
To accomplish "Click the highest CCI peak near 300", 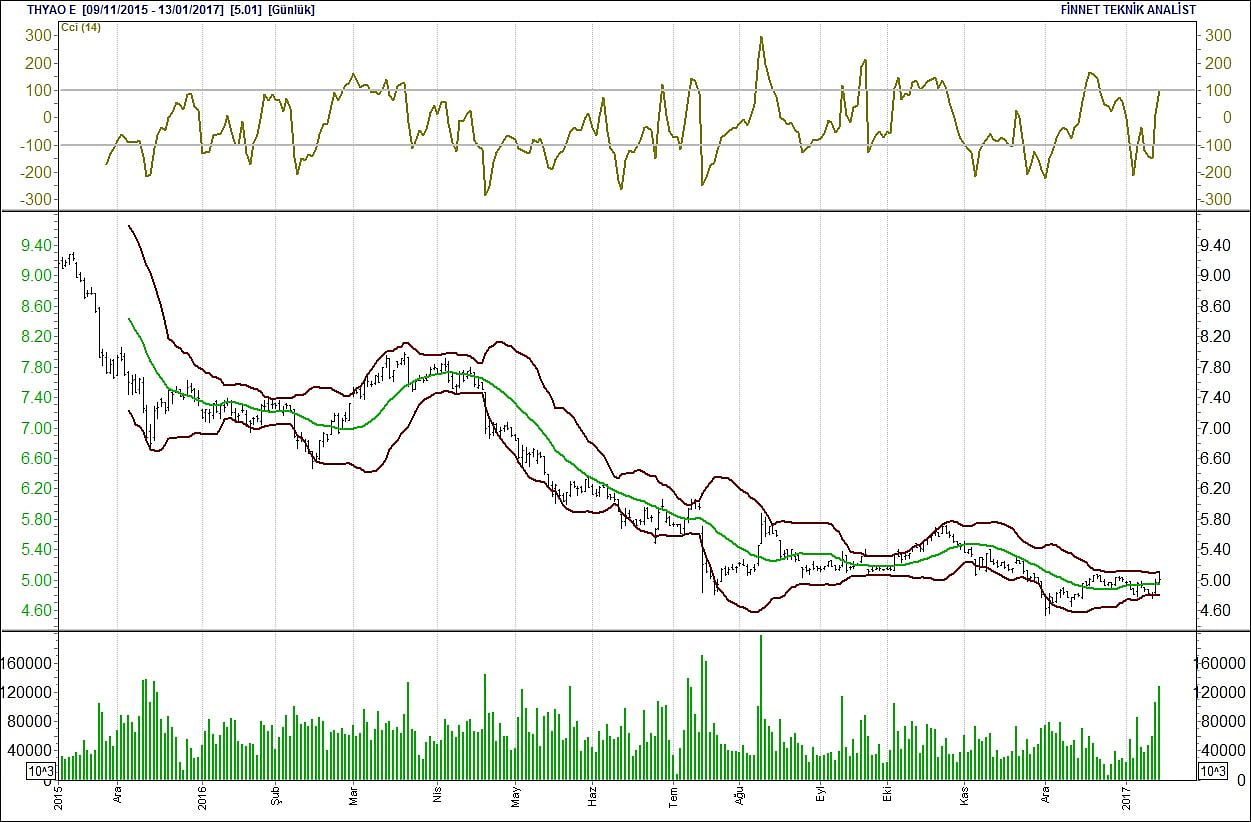I will 761,38.
